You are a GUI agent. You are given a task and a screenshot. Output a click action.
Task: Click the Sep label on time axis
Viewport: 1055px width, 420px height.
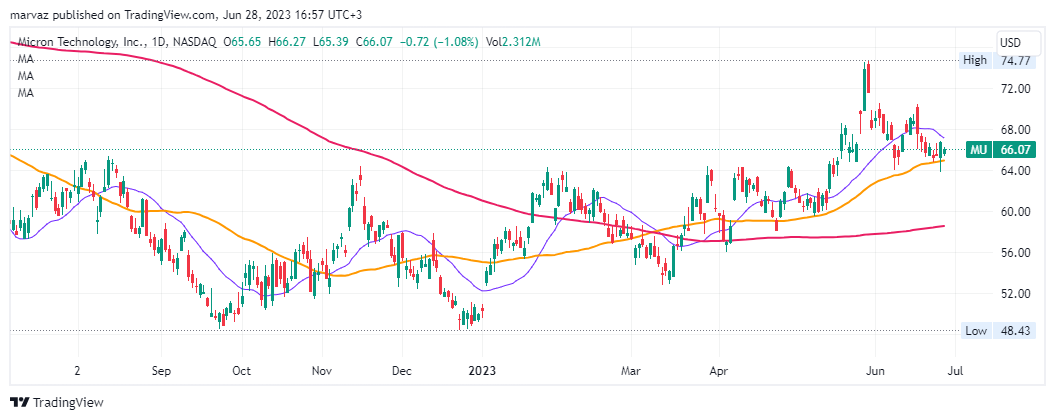(x=161, y=371)
